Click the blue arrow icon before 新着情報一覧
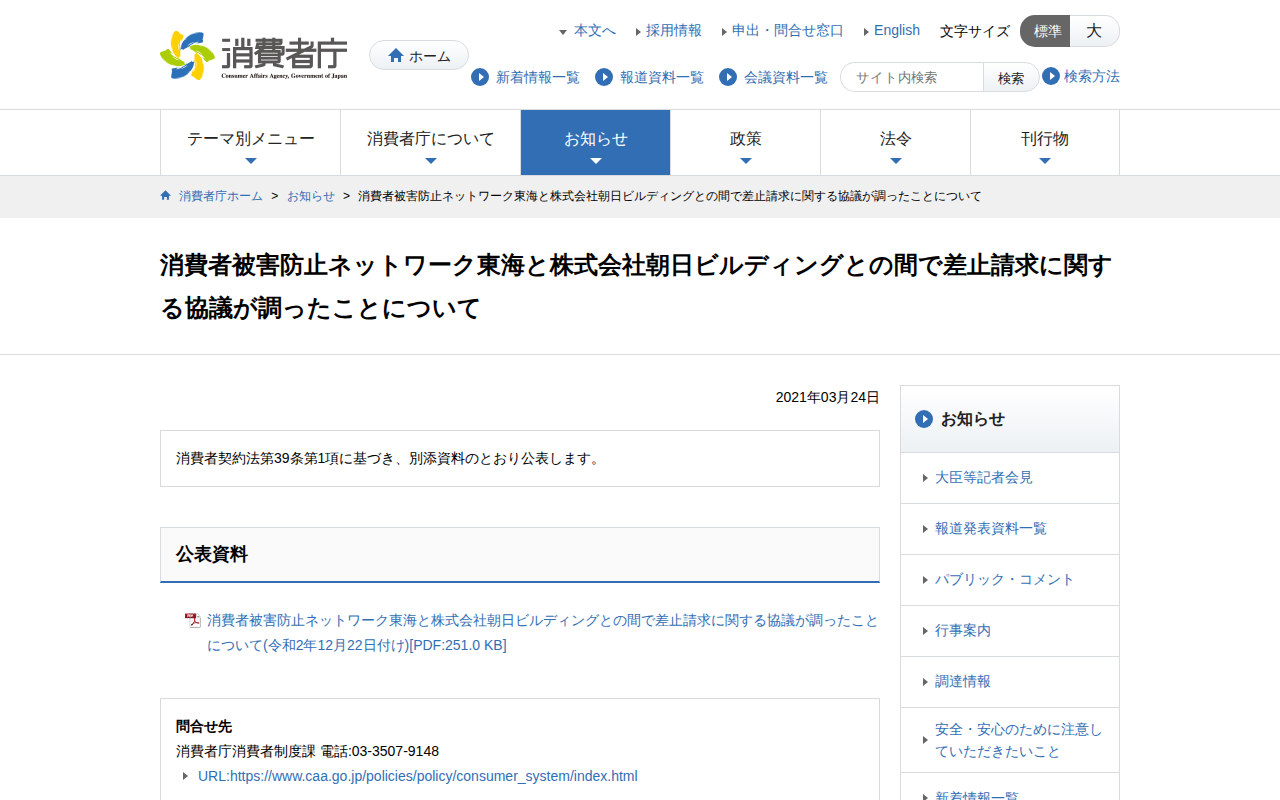Image resolution: width=1280 pixels, height=800 pixels. tap(481, 77)
